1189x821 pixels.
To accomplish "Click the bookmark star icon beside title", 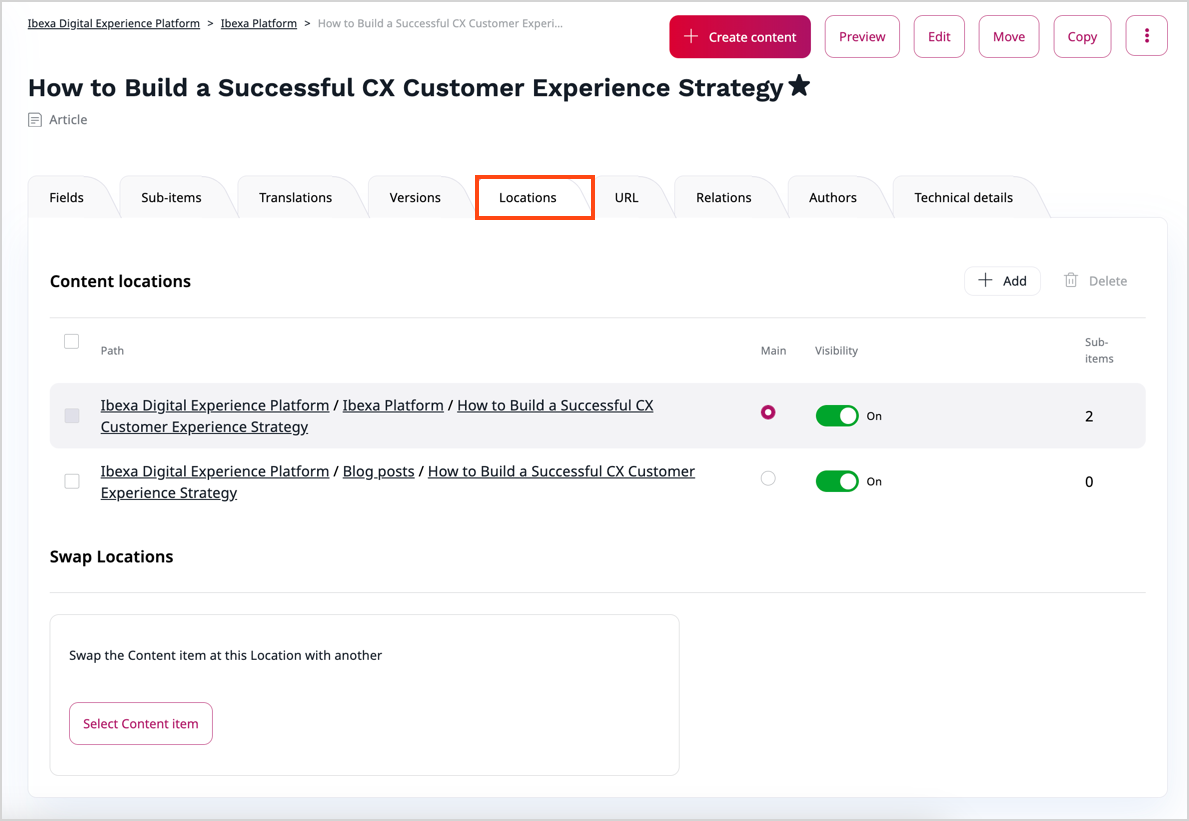I will [x=798, y=87].
